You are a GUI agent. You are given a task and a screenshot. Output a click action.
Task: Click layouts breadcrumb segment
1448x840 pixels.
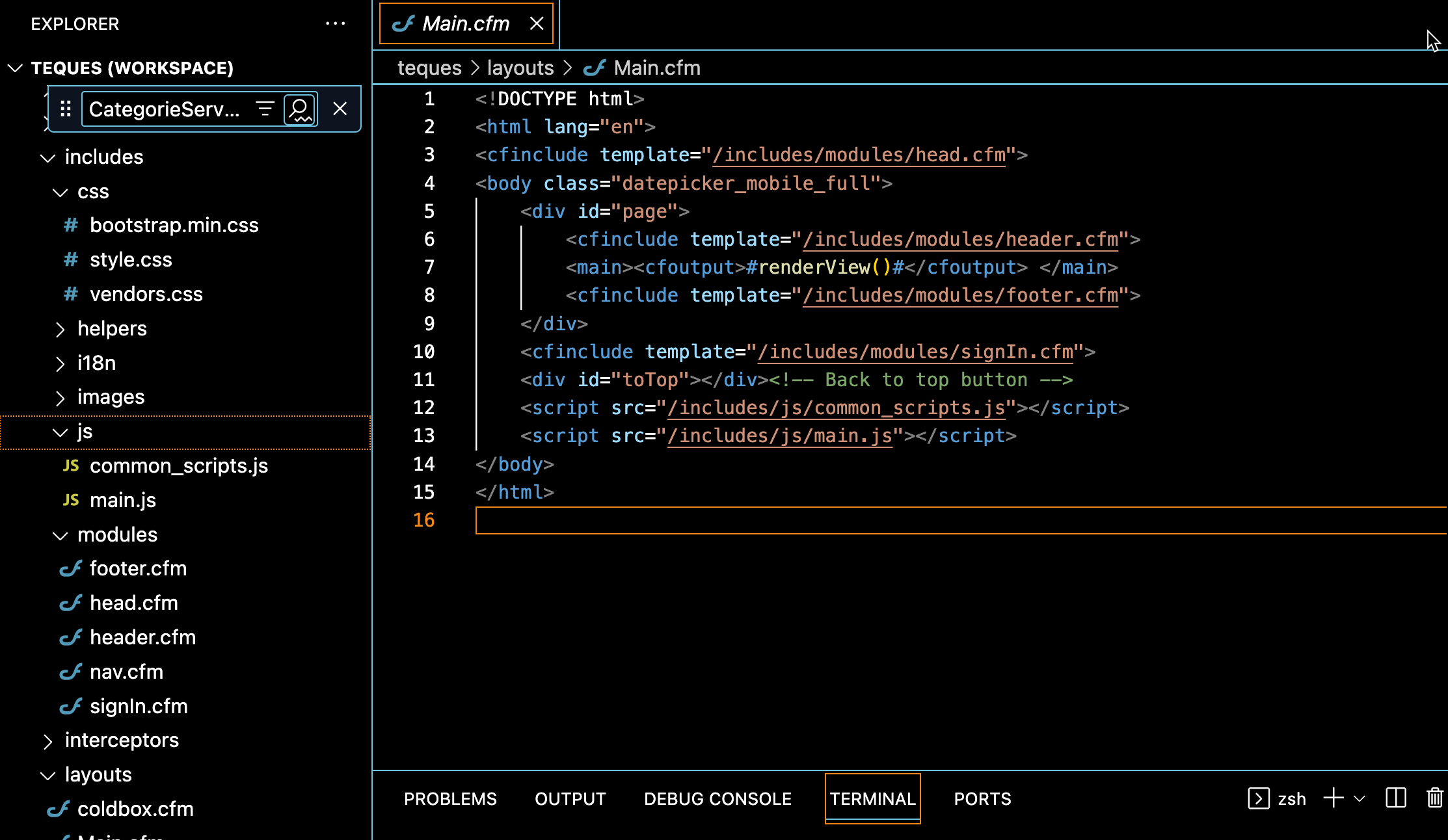coord(520,68)
